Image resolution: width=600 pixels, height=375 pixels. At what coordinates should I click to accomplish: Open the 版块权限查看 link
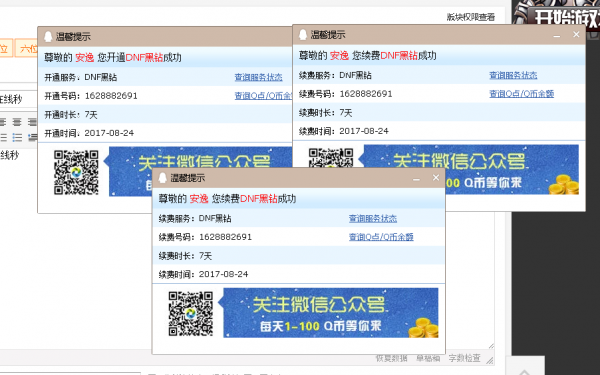pyautogui.click(x=471, y=17)
